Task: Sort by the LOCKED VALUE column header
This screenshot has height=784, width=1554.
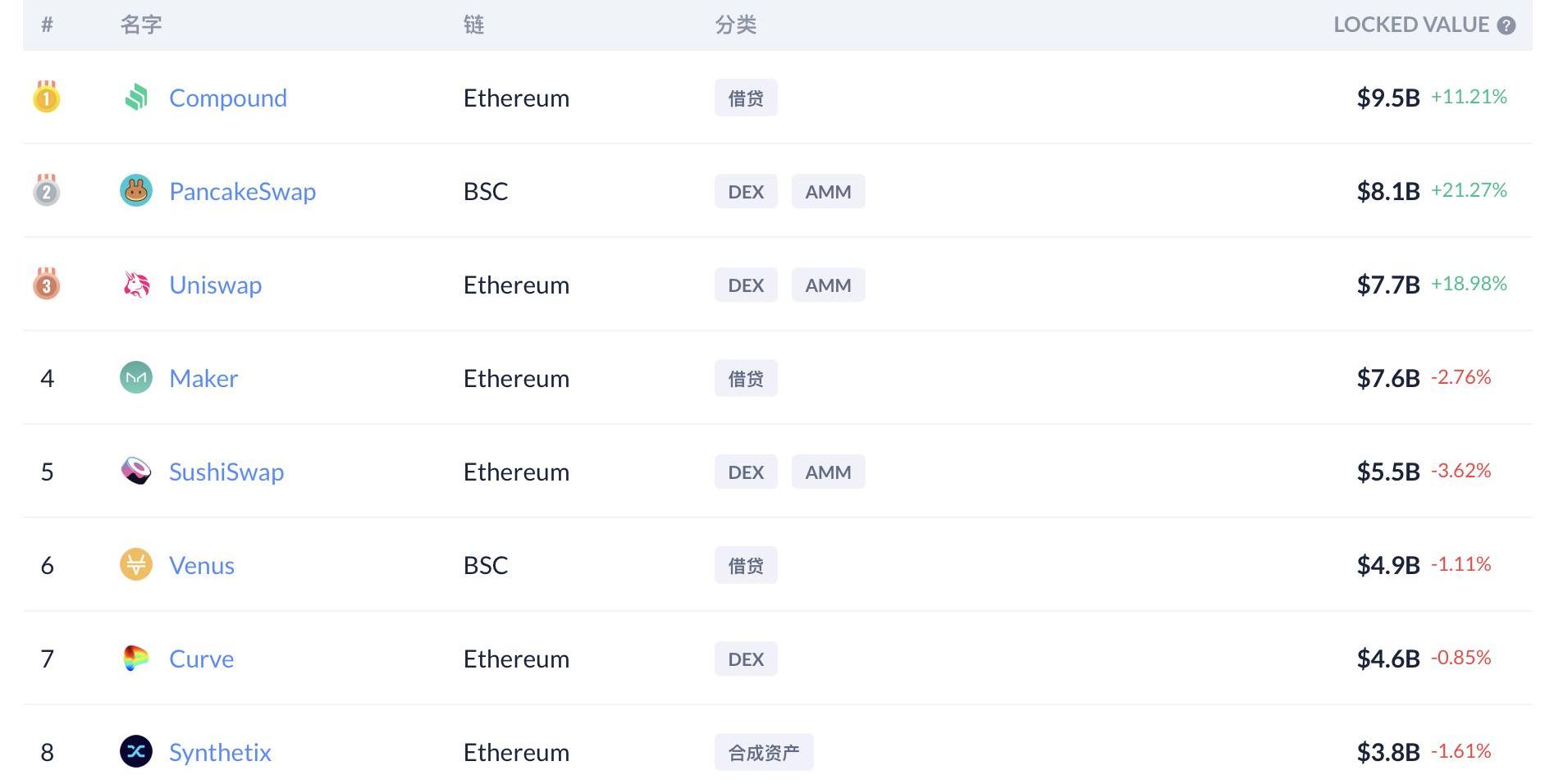Action: [x=1410, y=25]
